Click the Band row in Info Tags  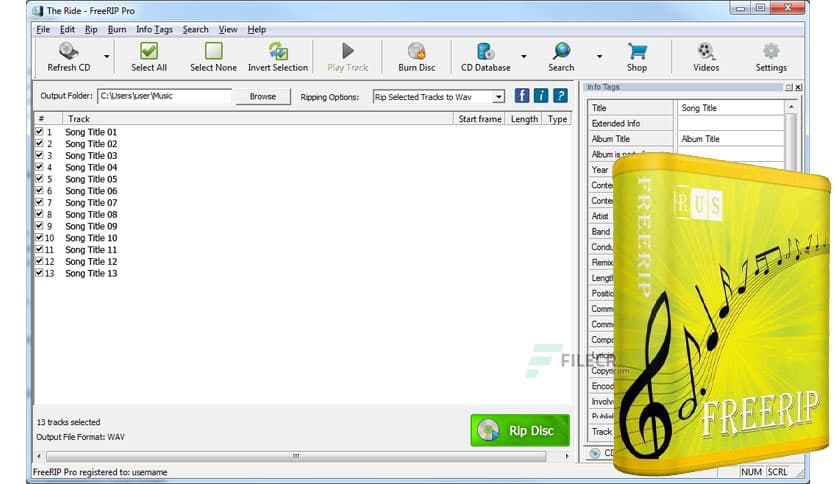[601, 231]
